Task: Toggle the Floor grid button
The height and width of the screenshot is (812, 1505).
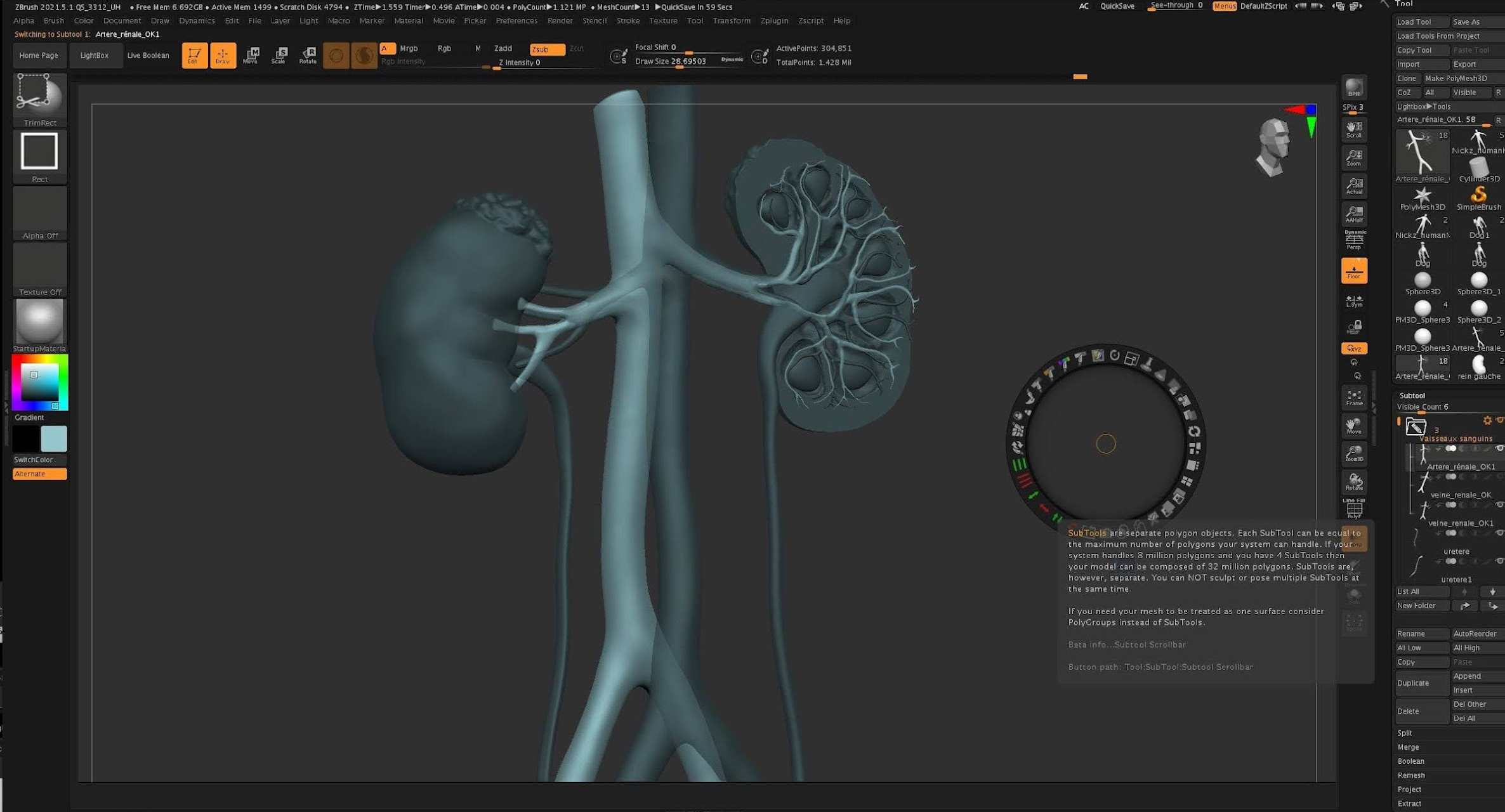Action: 1354,271
